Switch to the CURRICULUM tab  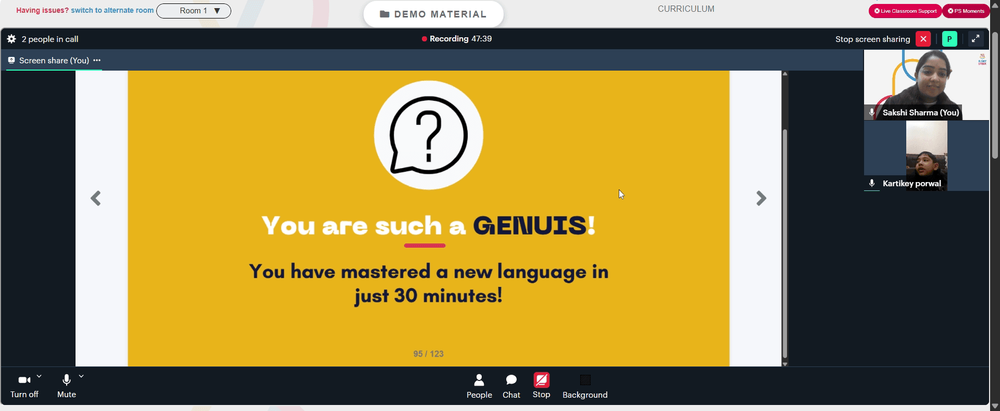point(686,9)
